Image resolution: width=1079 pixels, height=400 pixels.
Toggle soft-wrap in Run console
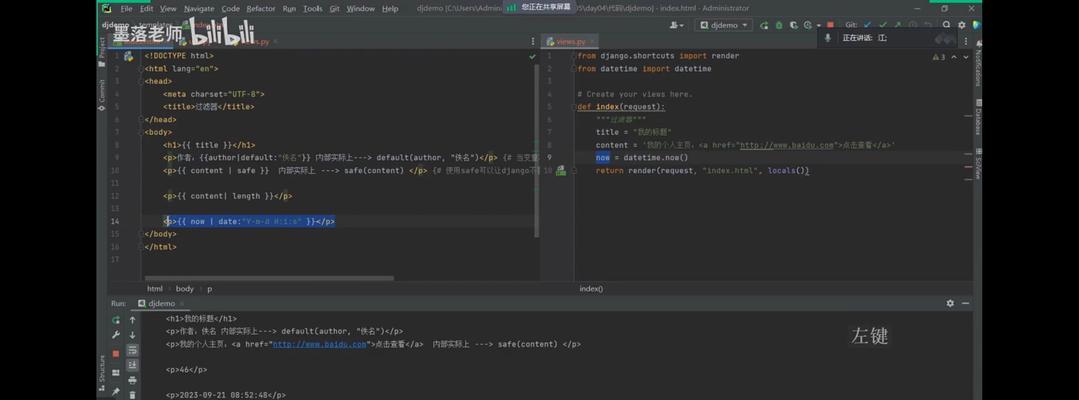(132, 350)
